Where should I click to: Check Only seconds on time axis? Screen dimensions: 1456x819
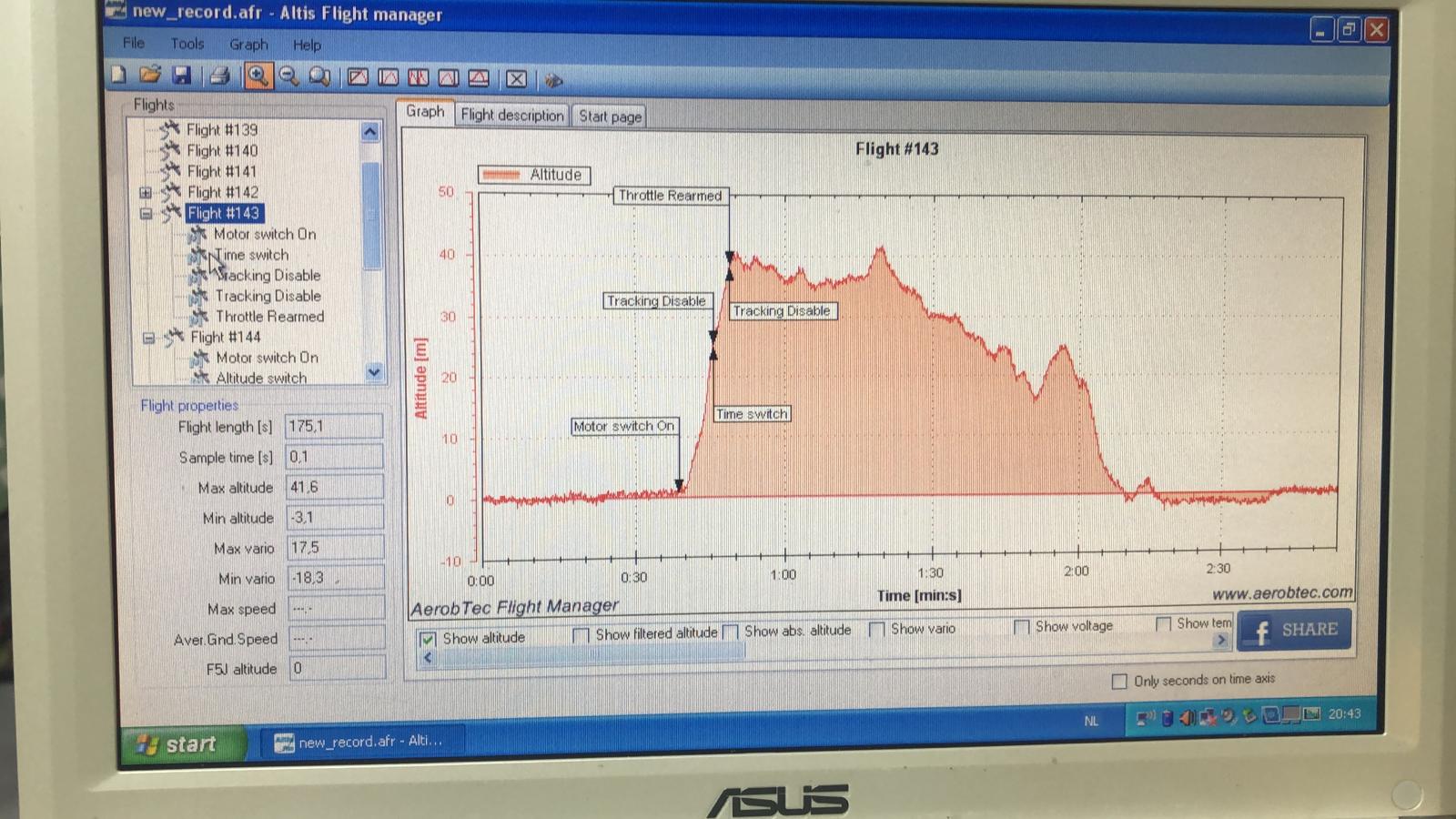click(x=1119, y=681)
